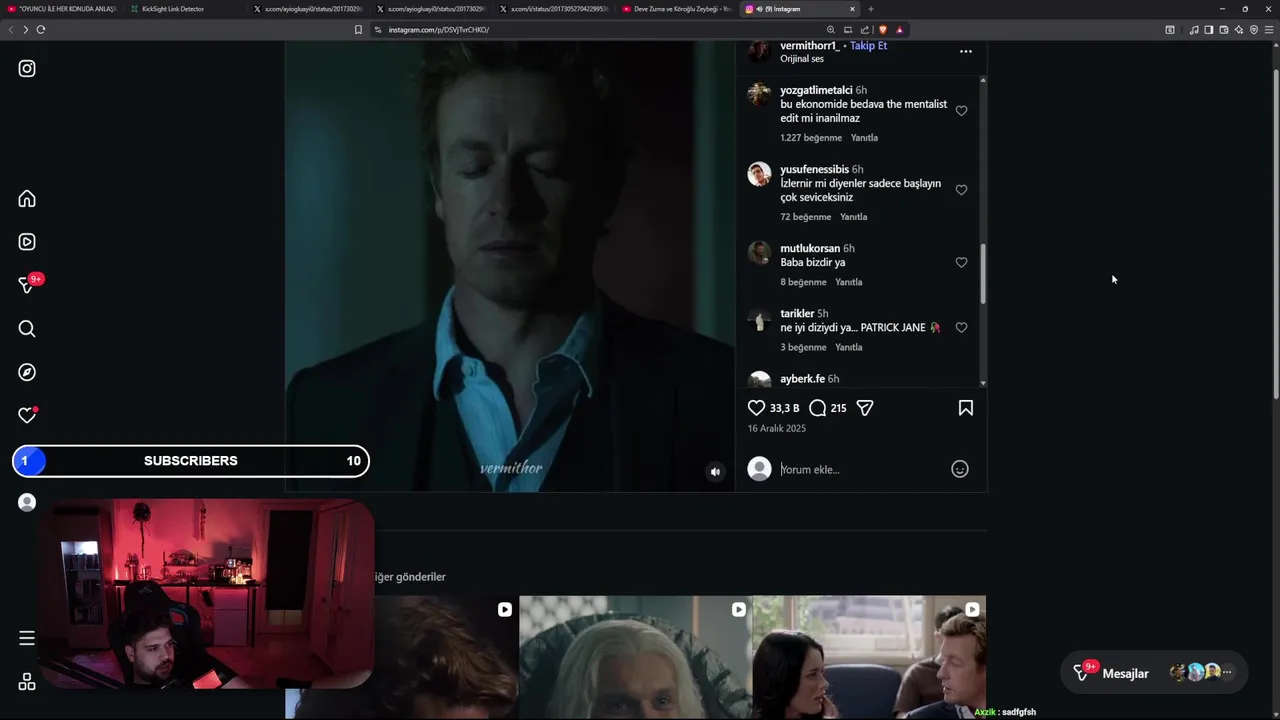Open Reels icon in sidebar
Viewport: 1280px width, 720px height.
tap(27, 242)
